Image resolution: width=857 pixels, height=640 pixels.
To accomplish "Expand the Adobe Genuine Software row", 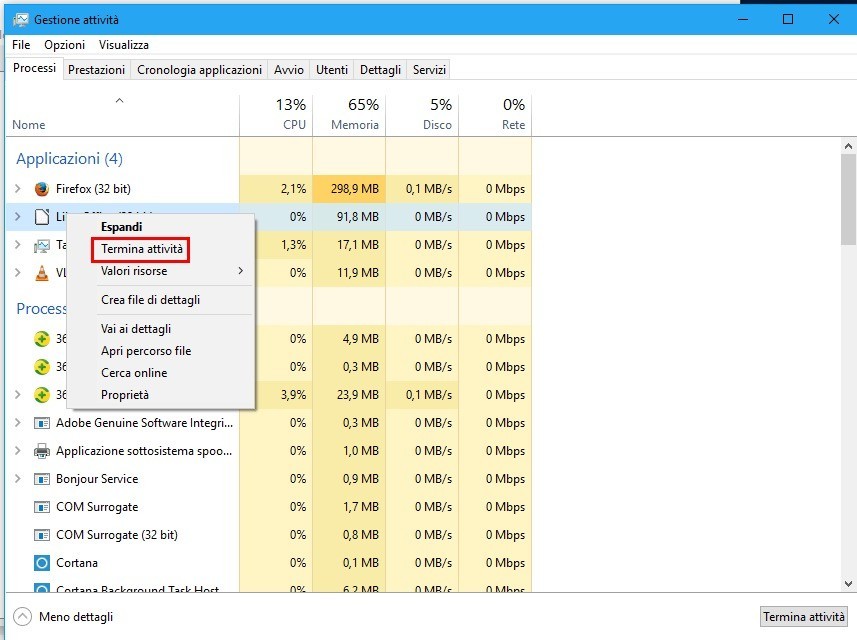I will 18,423.
